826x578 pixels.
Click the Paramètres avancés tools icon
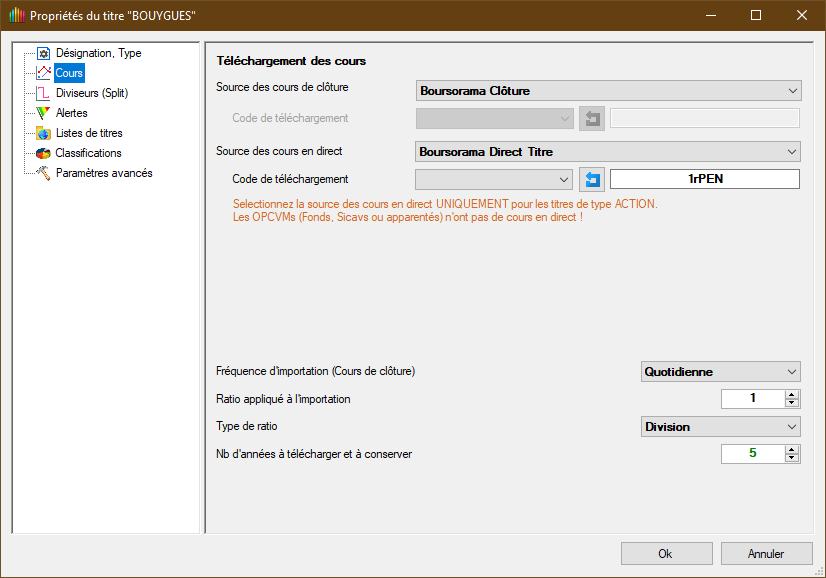pos(43,173)
